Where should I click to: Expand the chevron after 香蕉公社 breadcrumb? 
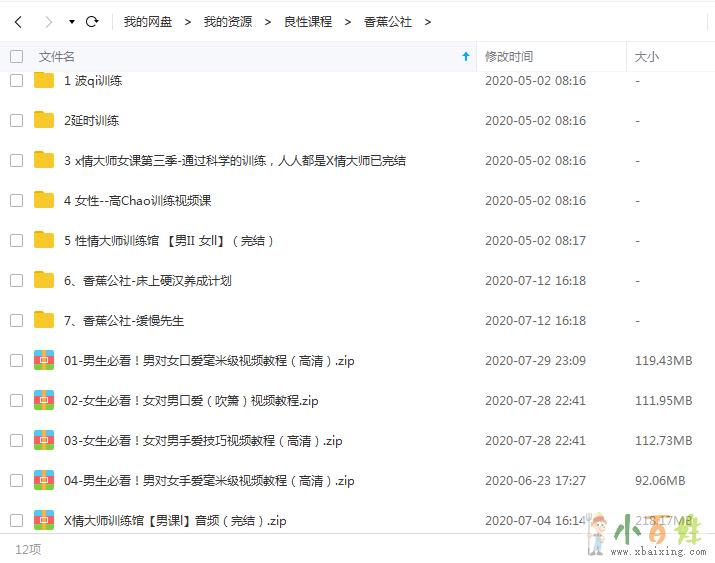[x=428, y=21]
